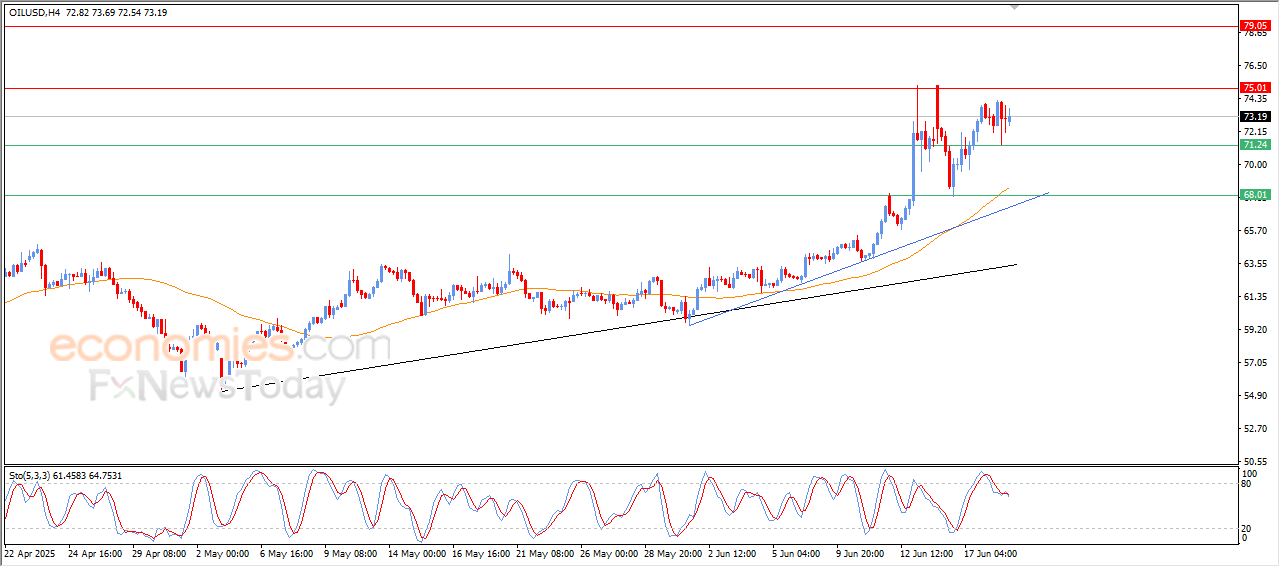Viewport: 1280px width, 567px height.
Task: Select the blue ascending trendline
Action: tap(868, 258)
